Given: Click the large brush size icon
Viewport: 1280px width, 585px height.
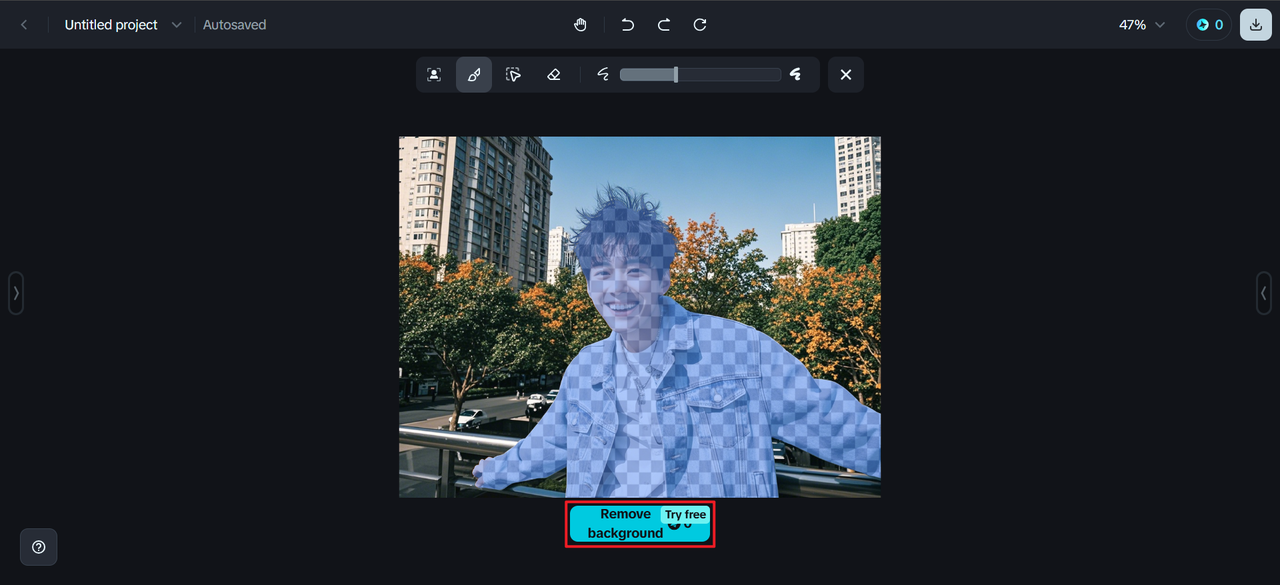Looking at the screenshot, I should point(796,75).
